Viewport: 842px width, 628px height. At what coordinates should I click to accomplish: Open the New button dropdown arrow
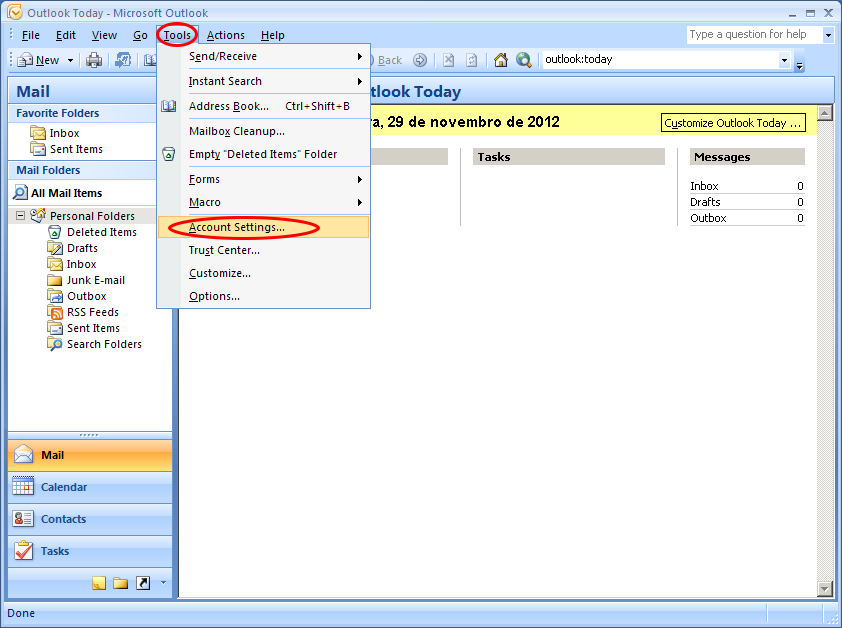tap(70, 60)
